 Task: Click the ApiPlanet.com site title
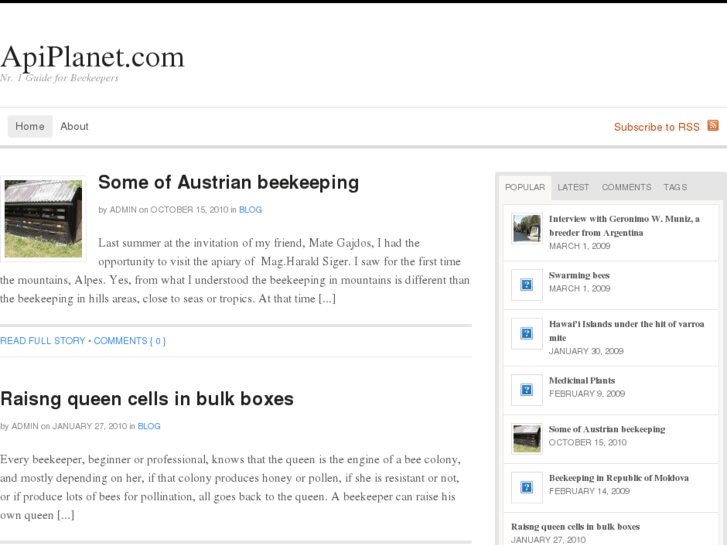point(92,58)
